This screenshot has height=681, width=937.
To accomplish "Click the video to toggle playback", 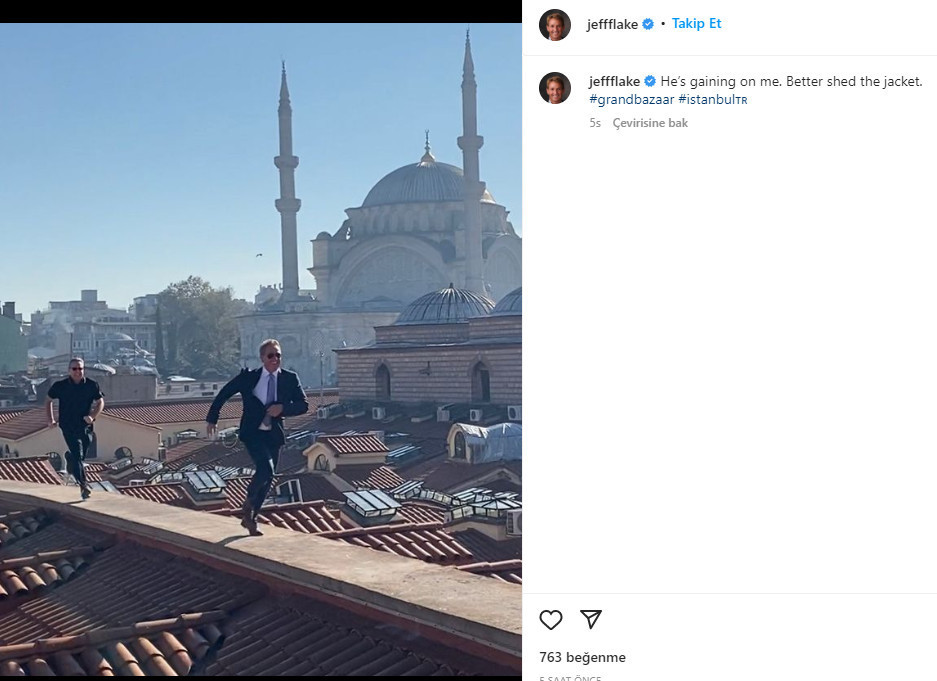I will click(x=260, y=250).
